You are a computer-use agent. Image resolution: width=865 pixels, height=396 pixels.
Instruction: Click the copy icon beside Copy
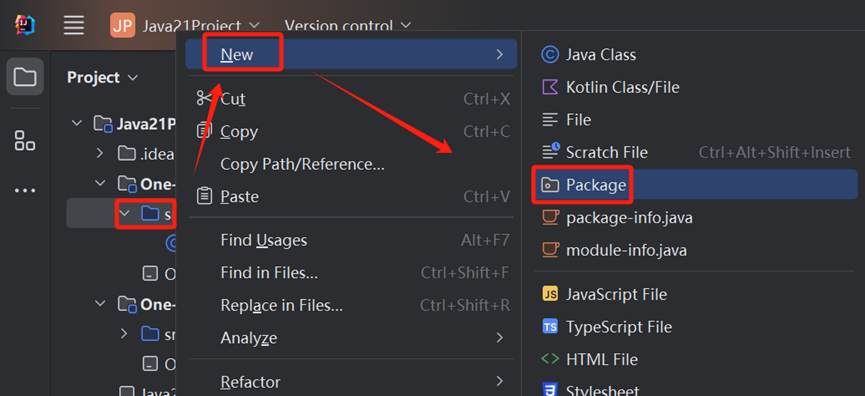(x=204, y=131)
